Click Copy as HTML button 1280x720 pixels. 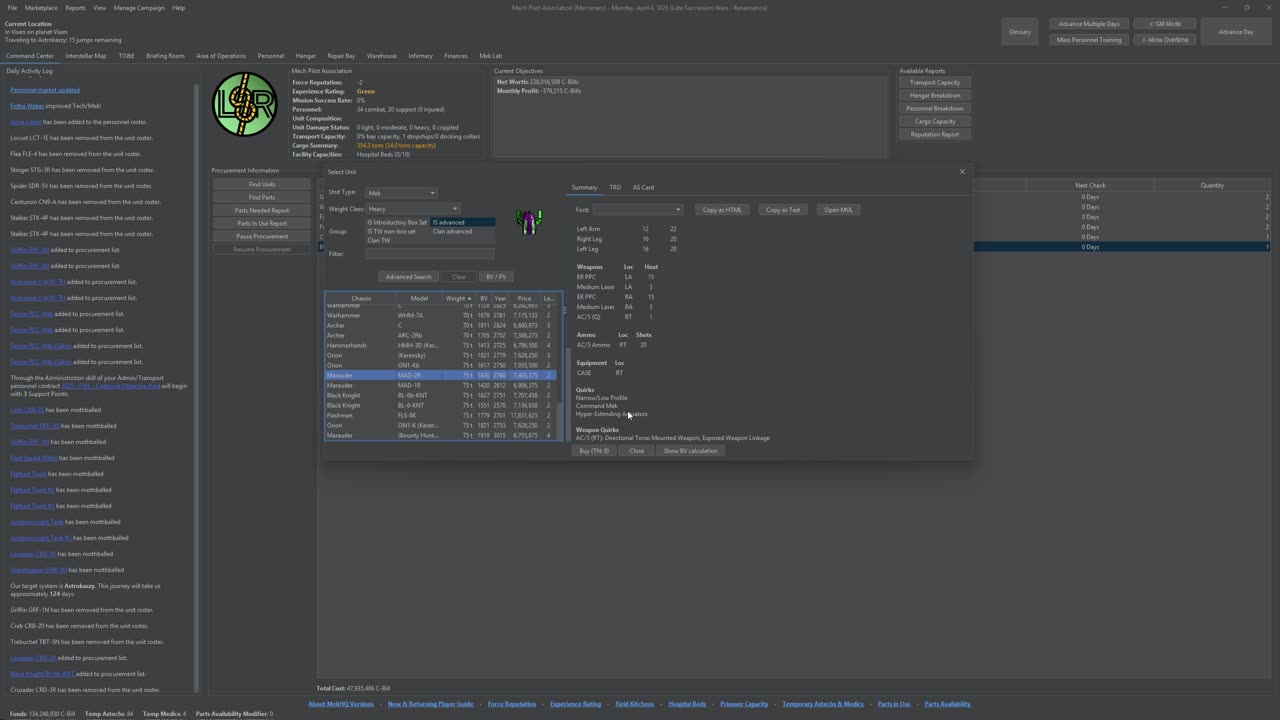click(722, 210)
